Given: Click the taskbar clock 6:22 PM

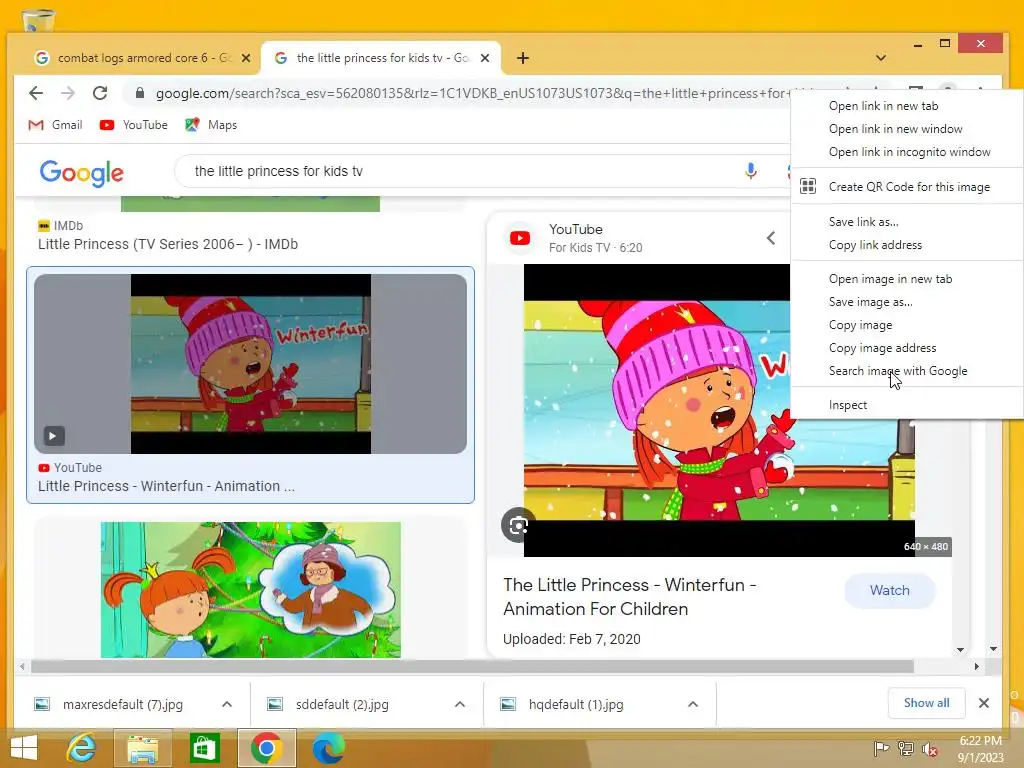Looking at the screenshot, I should [980, 741].
